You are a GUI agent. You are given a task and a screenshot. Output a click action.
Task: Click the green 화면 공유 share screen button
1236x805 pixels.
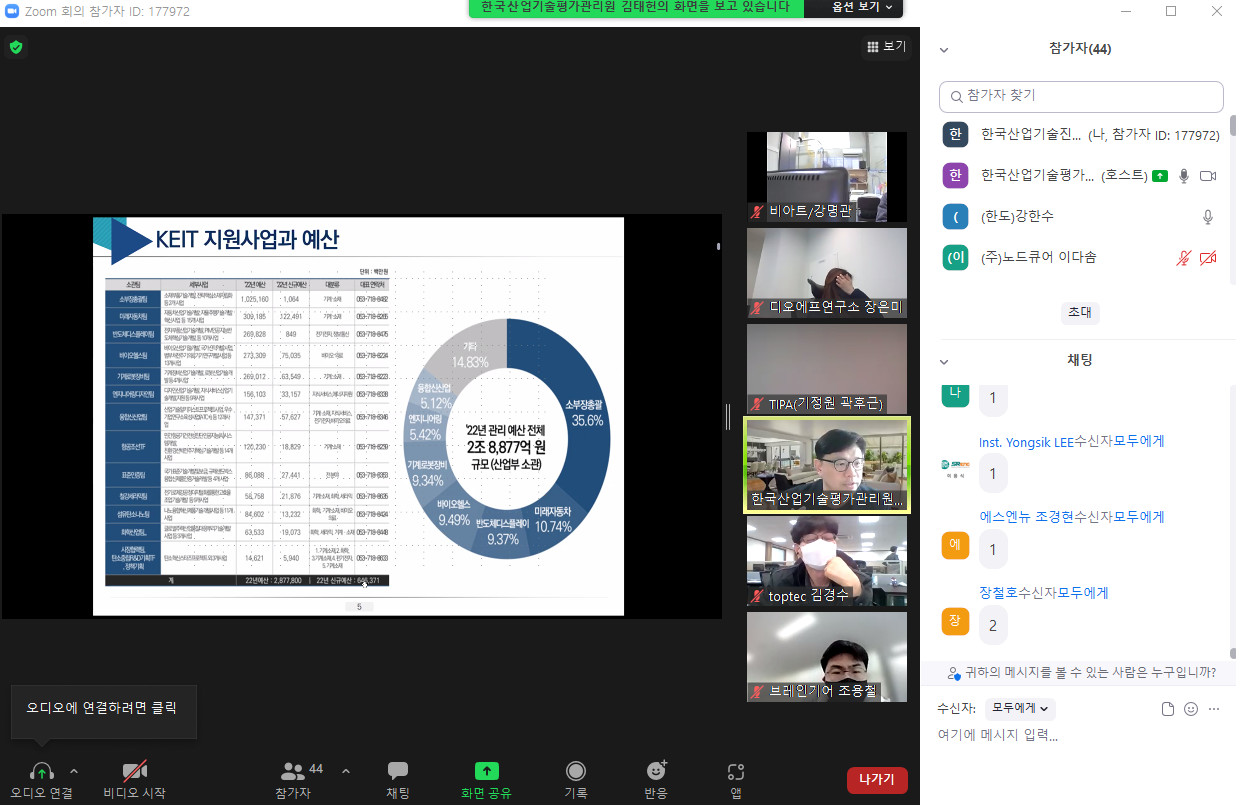[x=487, y=780]
